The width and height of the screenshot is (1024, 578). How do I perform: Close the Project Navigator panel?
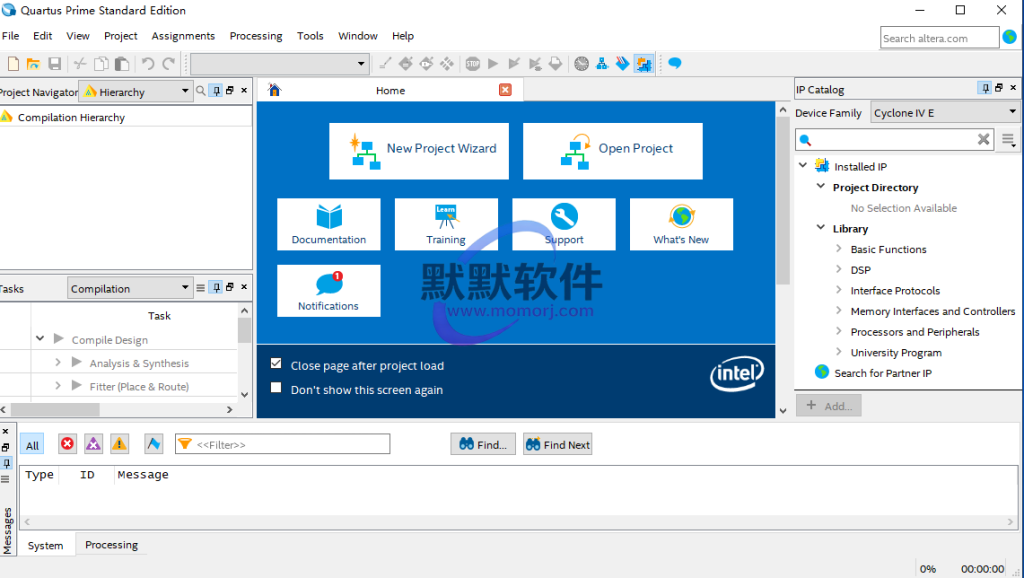point(244,90)
